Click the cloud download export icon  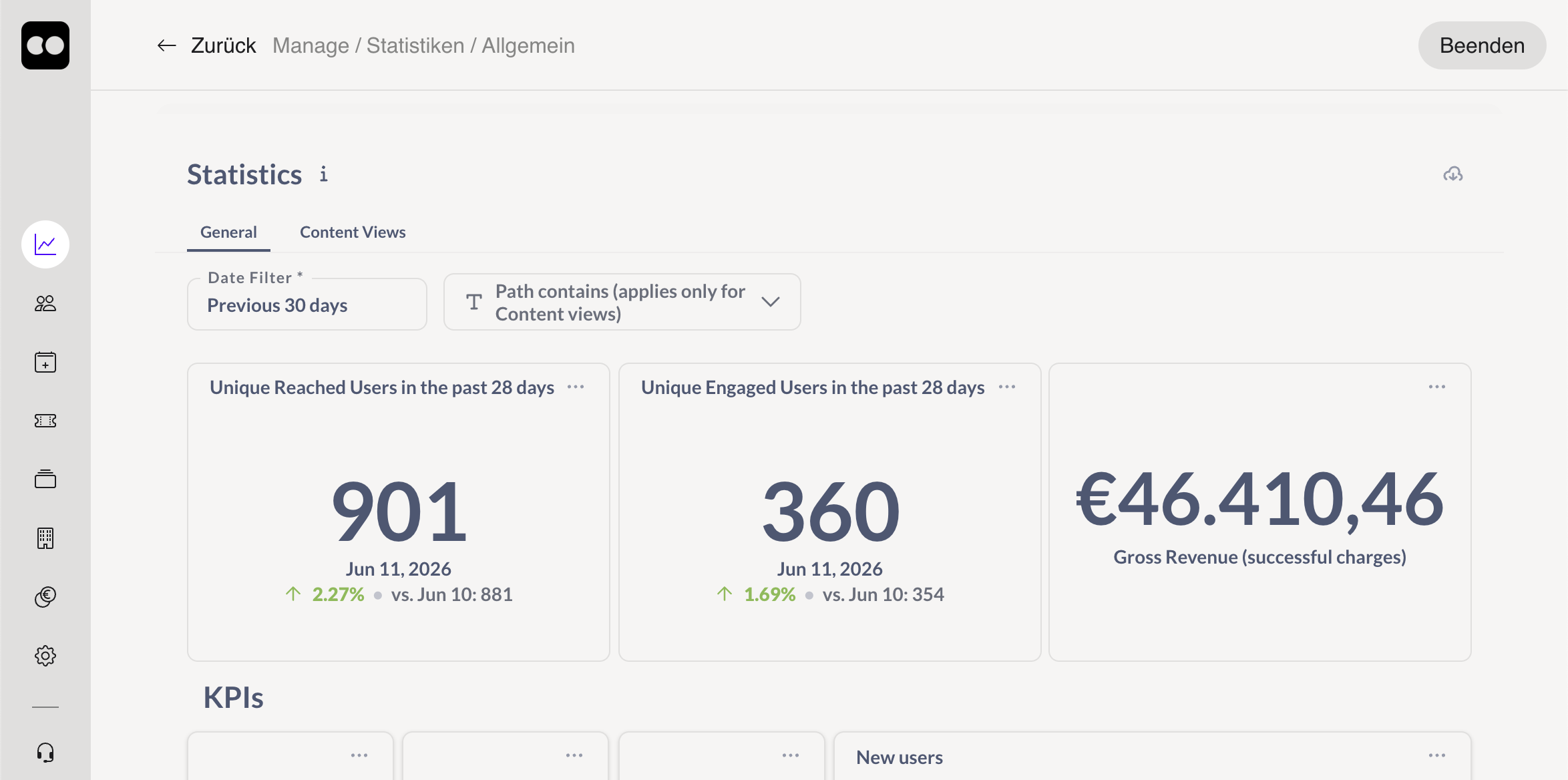[1453, 174]
